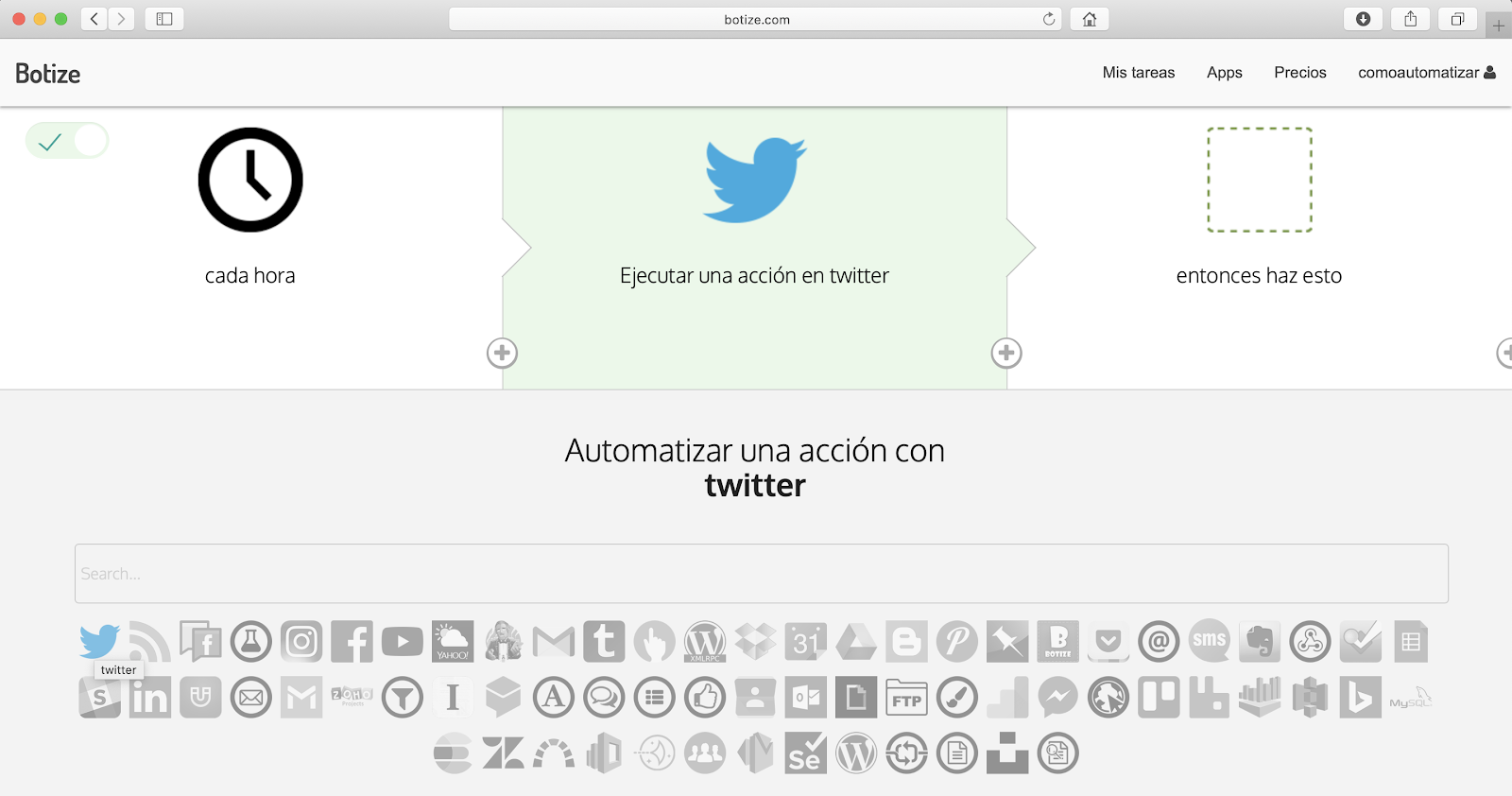1512x796 pixels.
Task: Select the Facebook 'f' app icon
Action: click(x=352, y=642)
